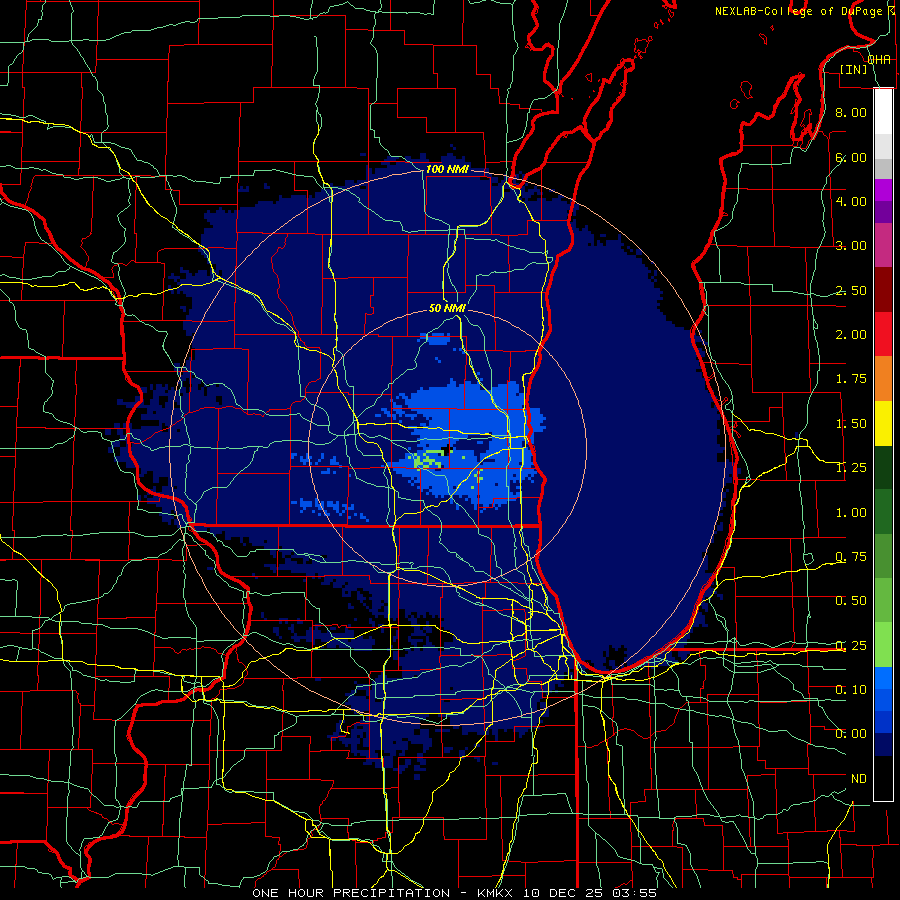Click the "ND" legend label
The height and width of the screenshot is (900, 900).
(x=858, y=779)
